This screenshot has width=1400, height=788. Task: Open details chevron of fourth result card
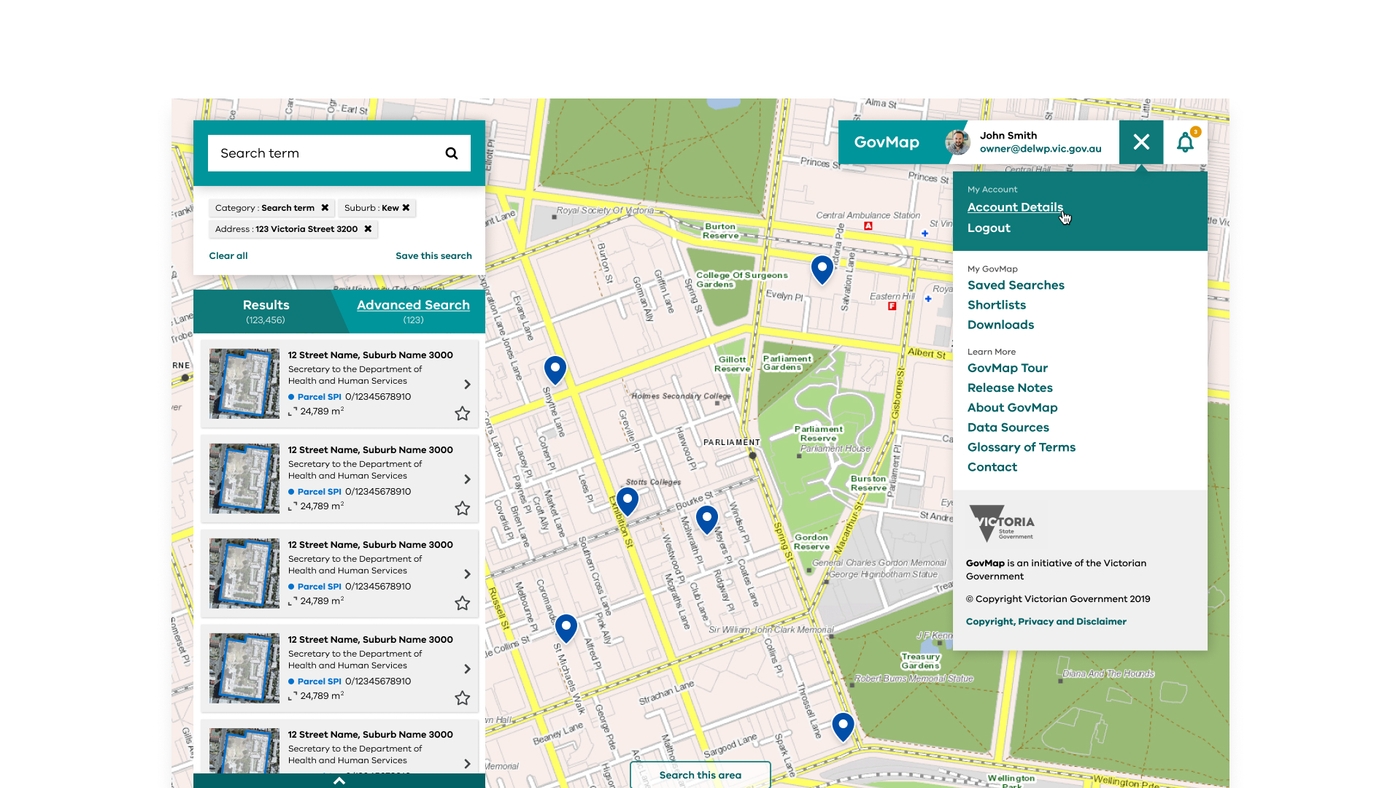tap(467, 669)
